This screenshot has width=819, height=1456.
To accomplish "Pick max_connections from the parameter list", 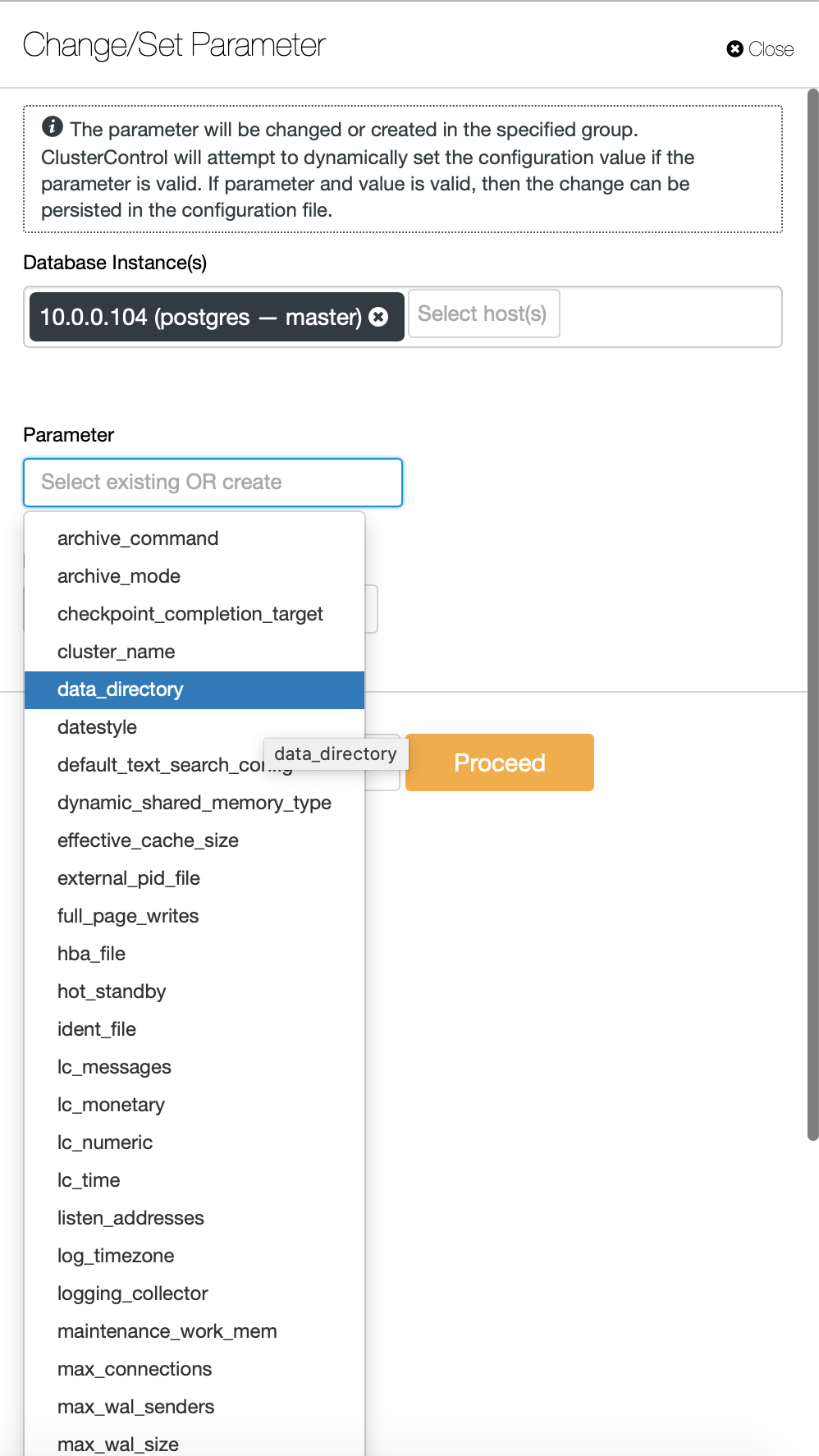I will click(x=134, y=1368).
